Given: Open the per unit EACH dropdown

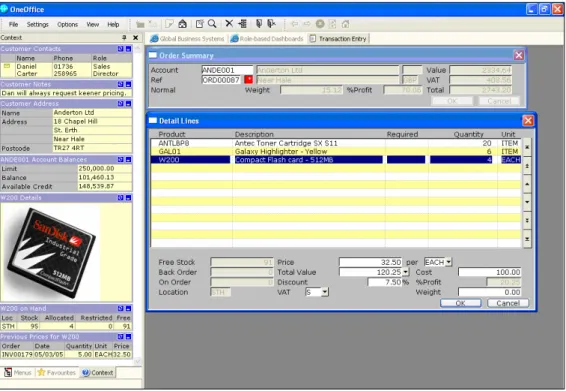Looking at the screenshot, I should [448, 262].
